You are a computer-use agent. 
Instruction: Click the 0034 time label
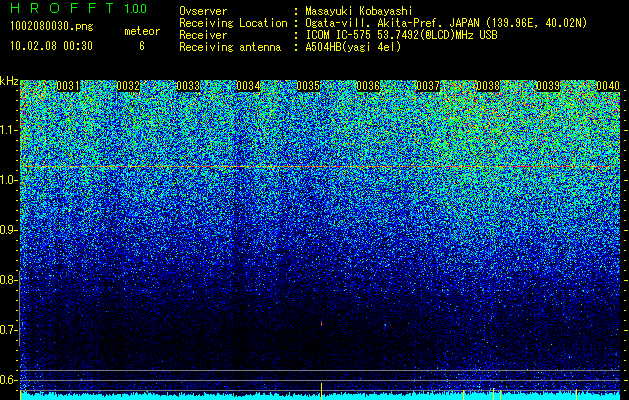pos(248,86)
